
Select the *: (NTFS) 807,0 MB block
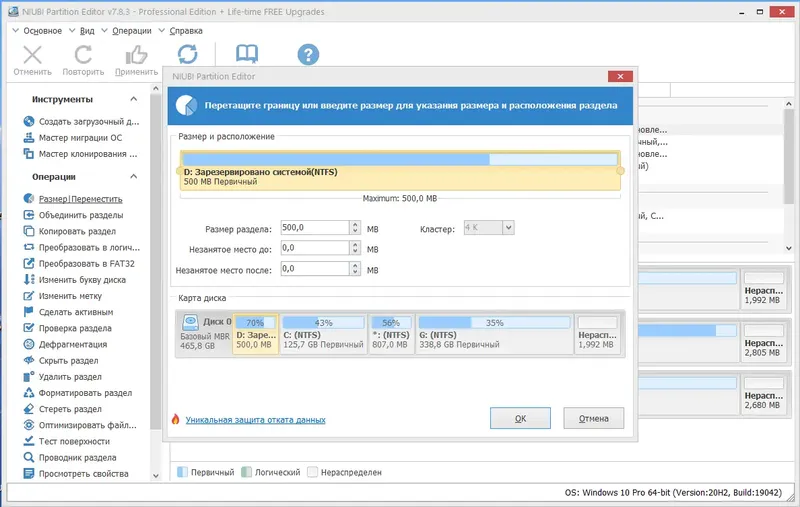[391, 334]
